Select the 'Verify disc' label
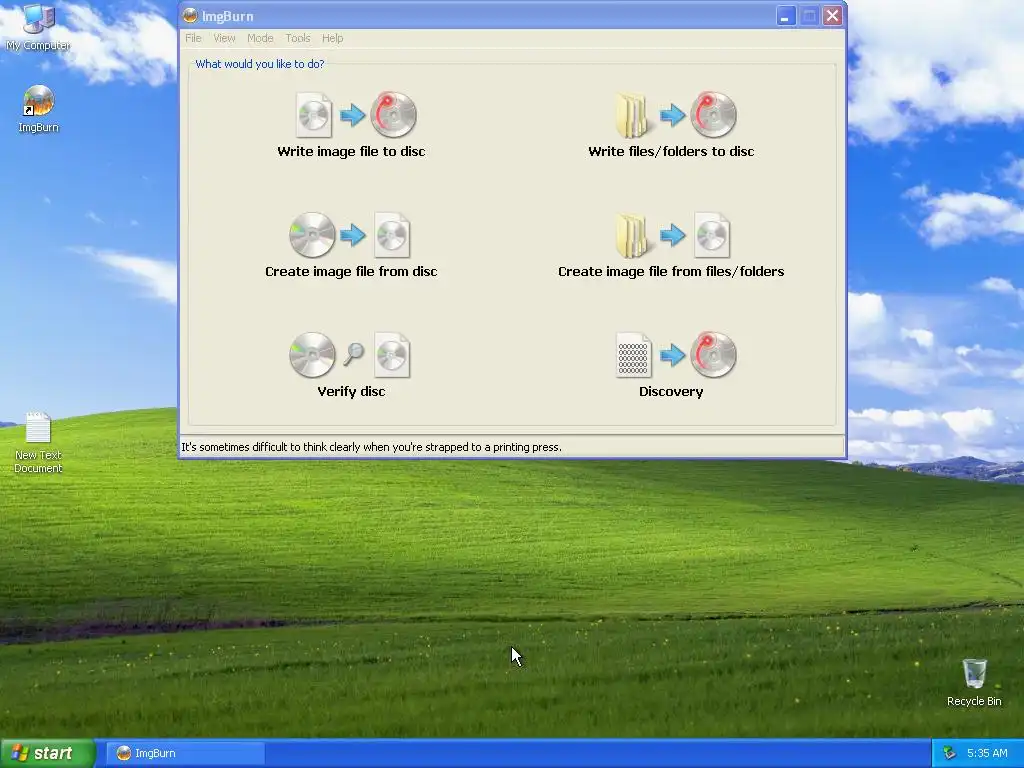1024x768 pixels. 351,392
